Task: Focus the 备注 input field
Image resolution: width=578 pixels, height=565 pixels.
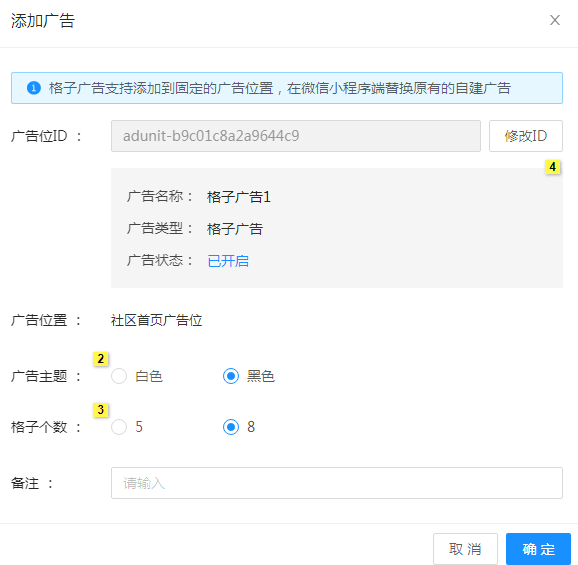Action: (337, 483)
